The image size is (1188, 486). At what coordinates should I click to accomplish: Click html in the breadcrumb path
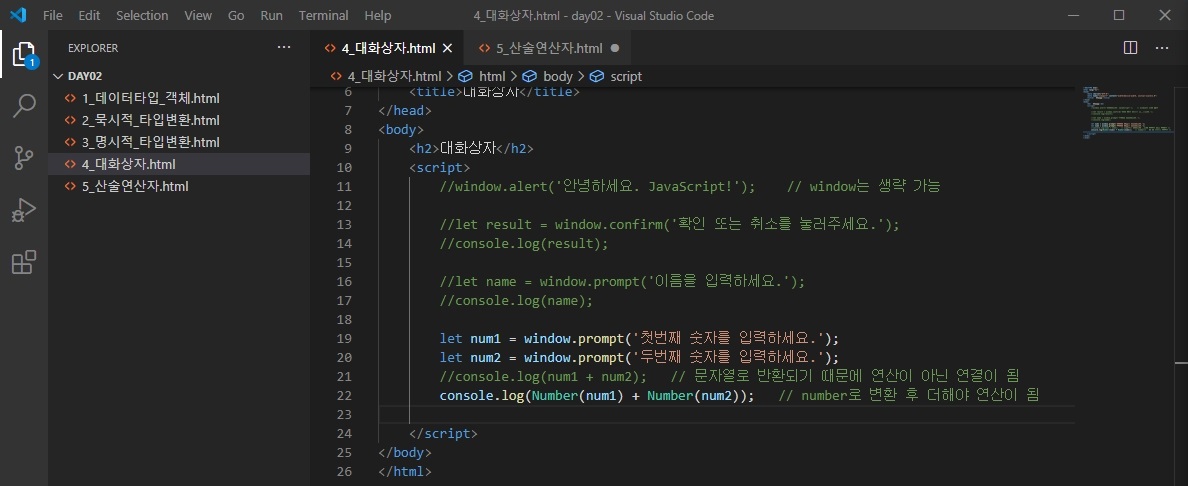point(492,76)
